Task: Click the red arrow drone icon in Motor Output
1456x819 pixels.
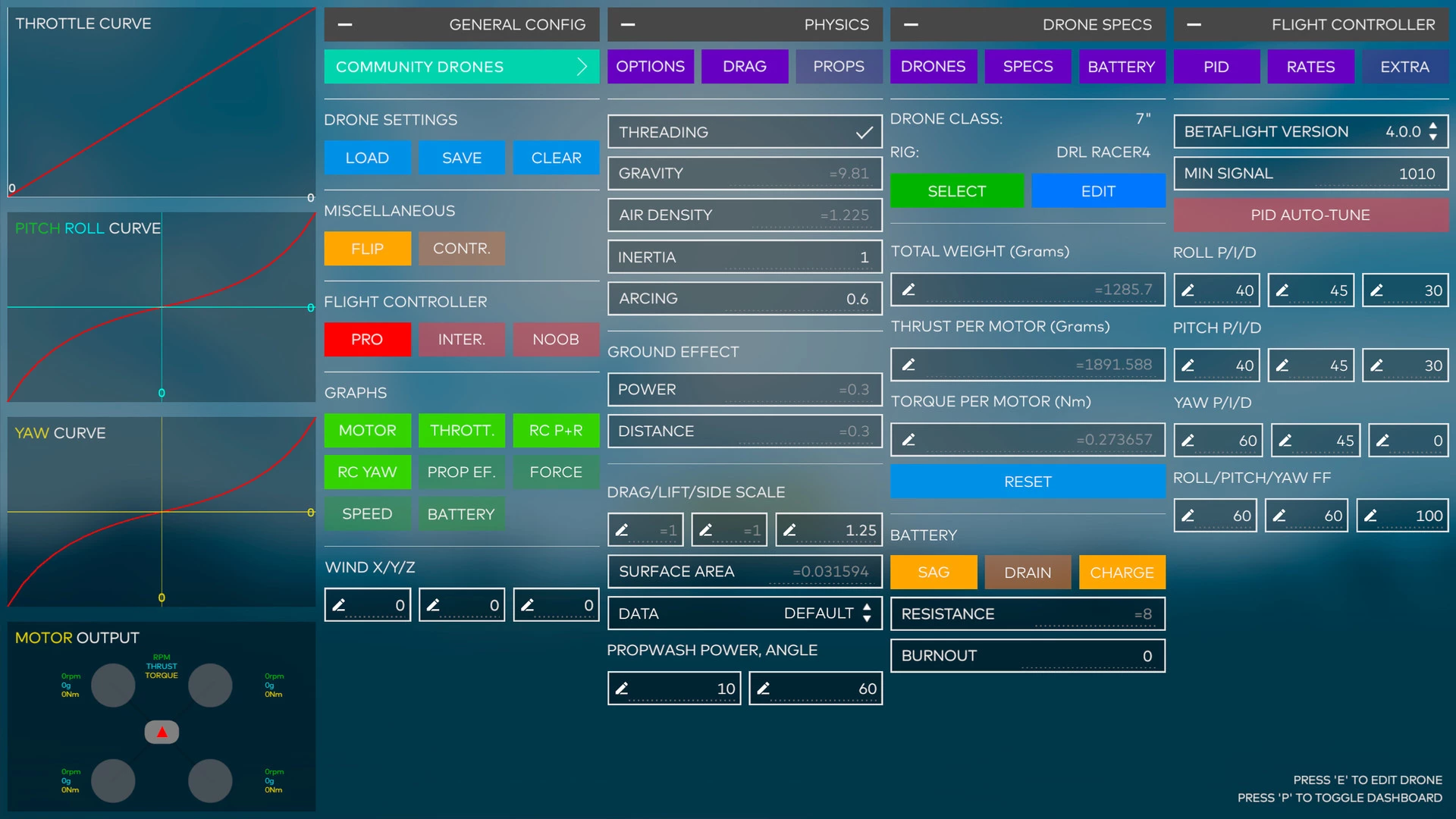Action: coord(162,732)
